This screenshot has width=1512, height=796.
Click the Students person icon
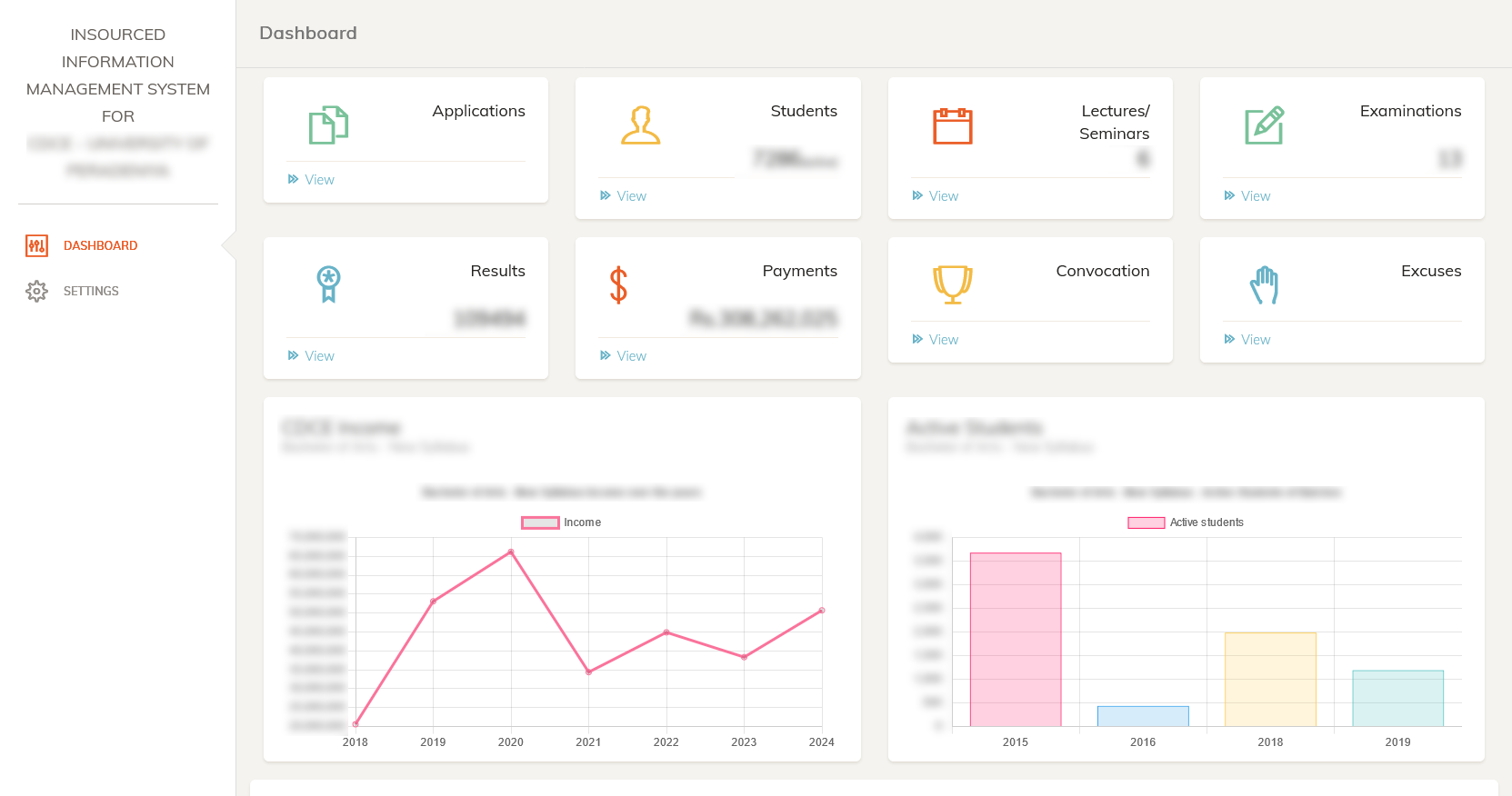(x=640, y=125)
